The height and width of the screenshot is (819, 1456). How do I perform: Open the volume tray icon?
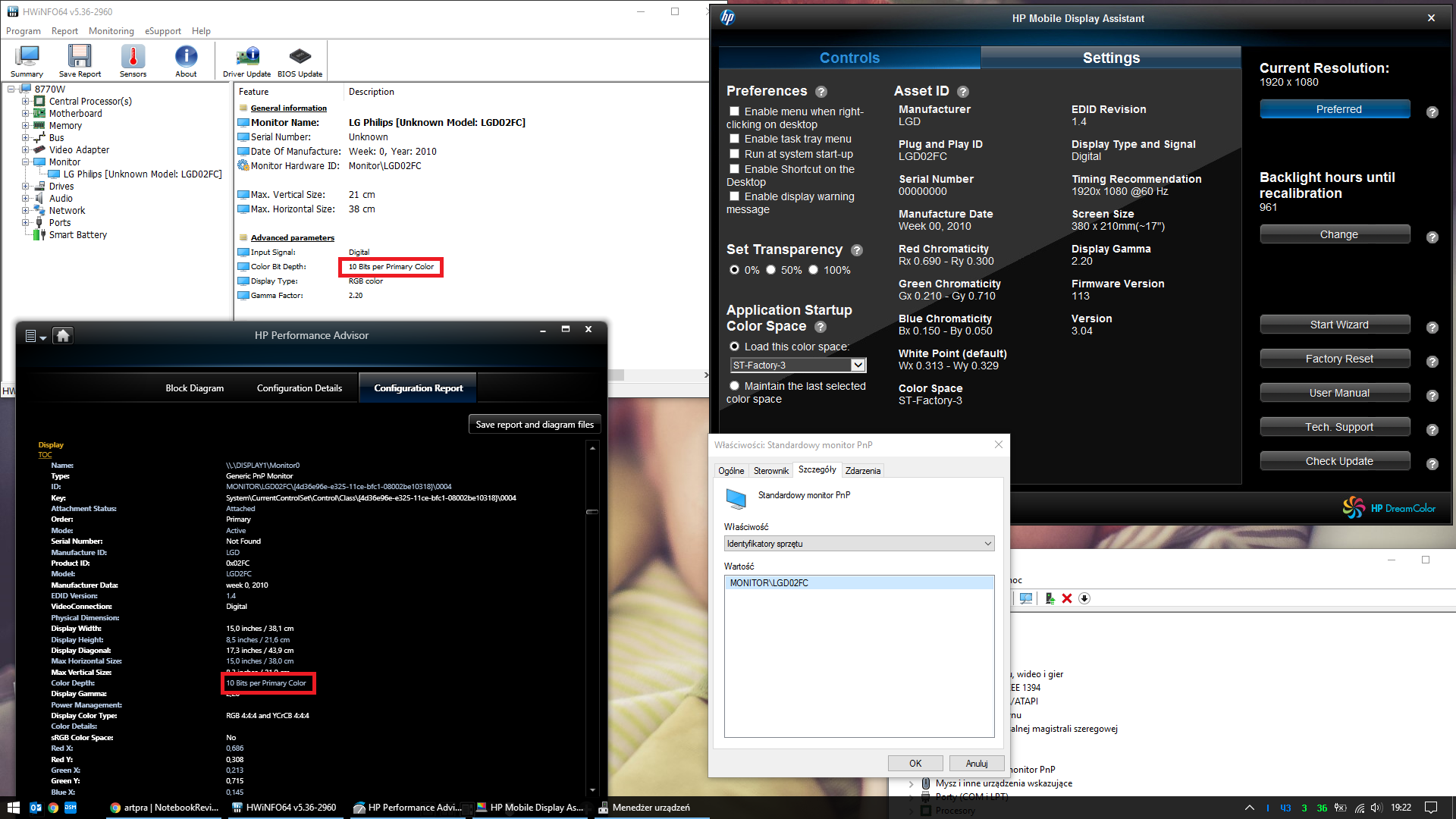(x=1376, y=808)
